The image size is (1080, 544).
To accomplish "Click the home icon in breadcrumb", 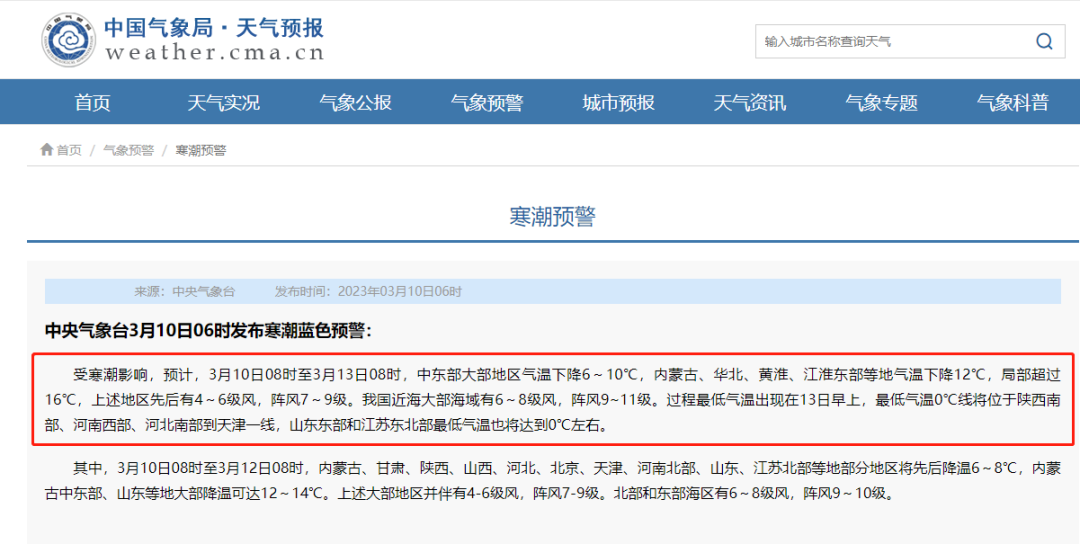I will pos(46,149).
